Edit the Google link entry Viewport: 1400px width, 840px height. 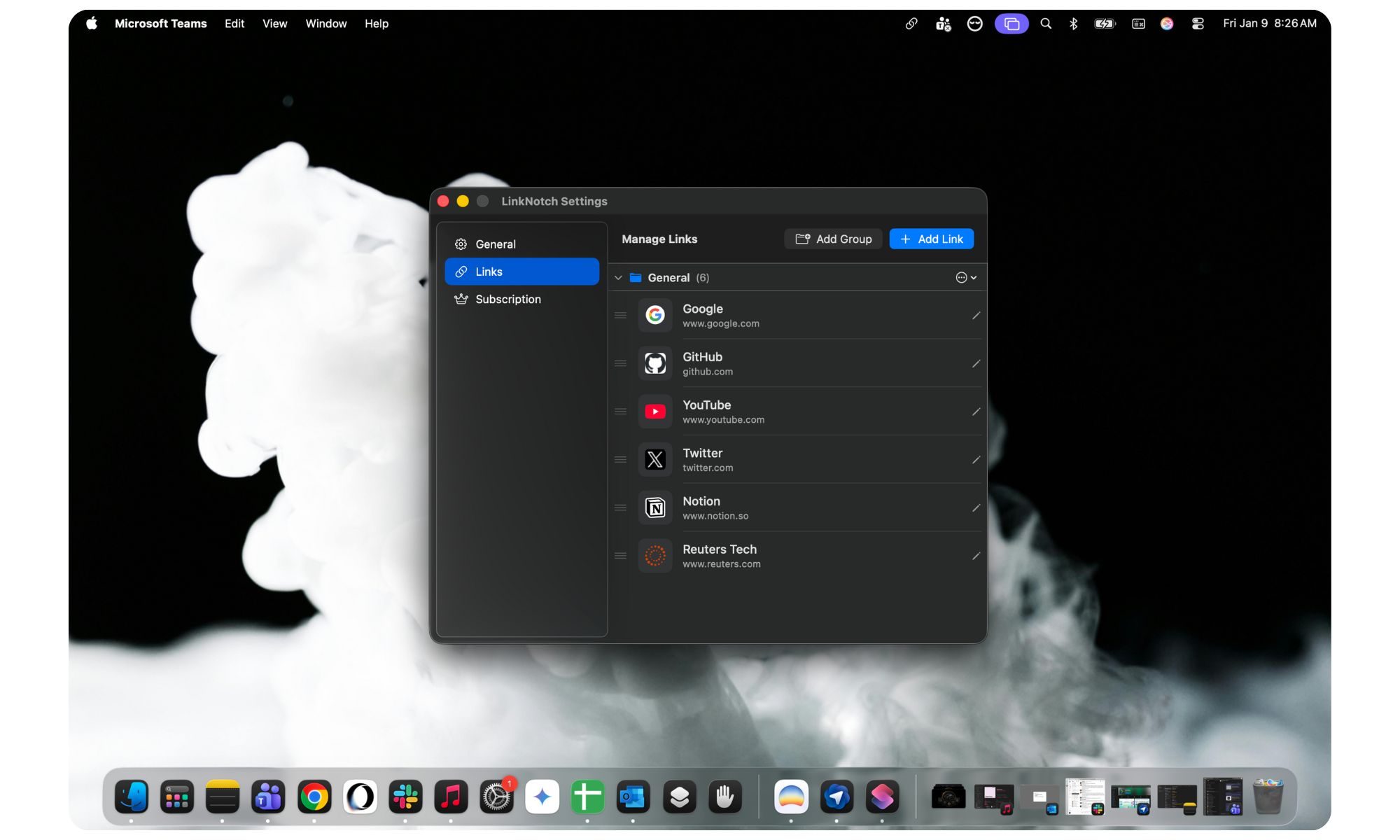[x=976, y=315]
